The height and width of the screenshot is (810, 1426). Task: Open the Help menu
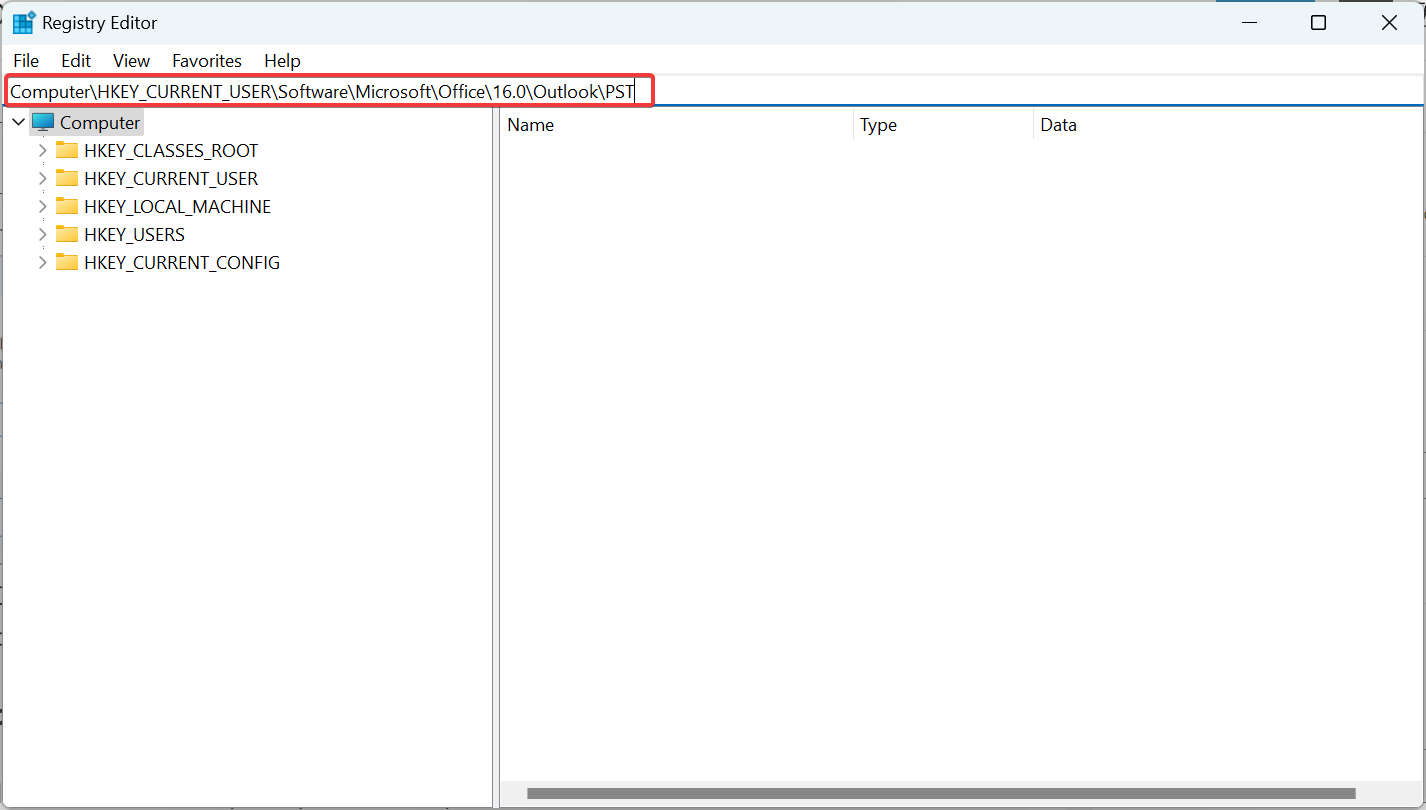click(x=282, y=61)
